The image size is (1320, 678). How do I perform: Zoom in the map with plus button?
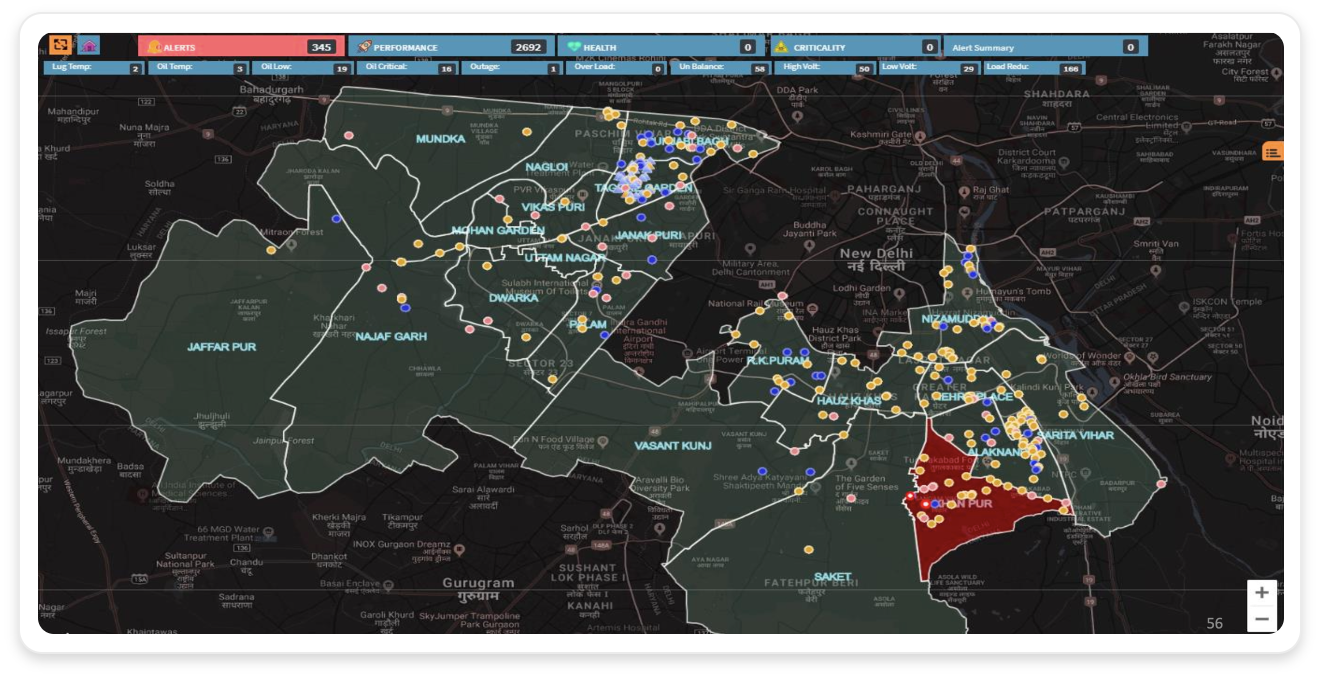pos(1261,592)
